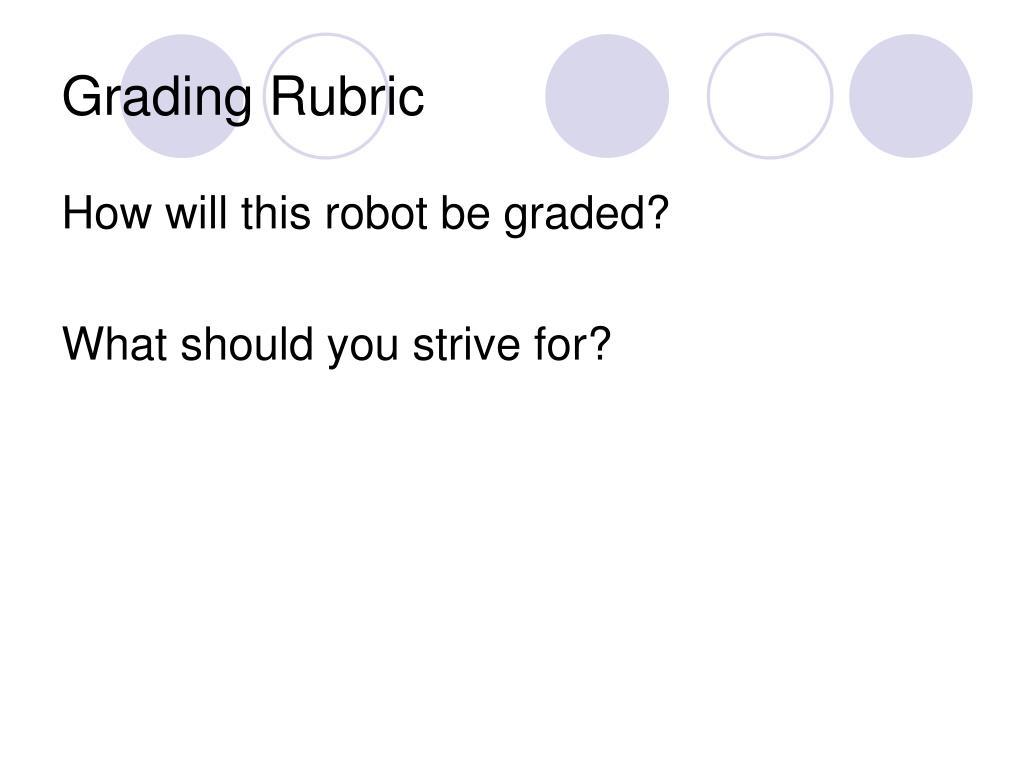The width and height of the screenshot is (1024, 768).
Task: Click the word "How" starting the first question
Action: pyautogui.click(x=106, y=213)
